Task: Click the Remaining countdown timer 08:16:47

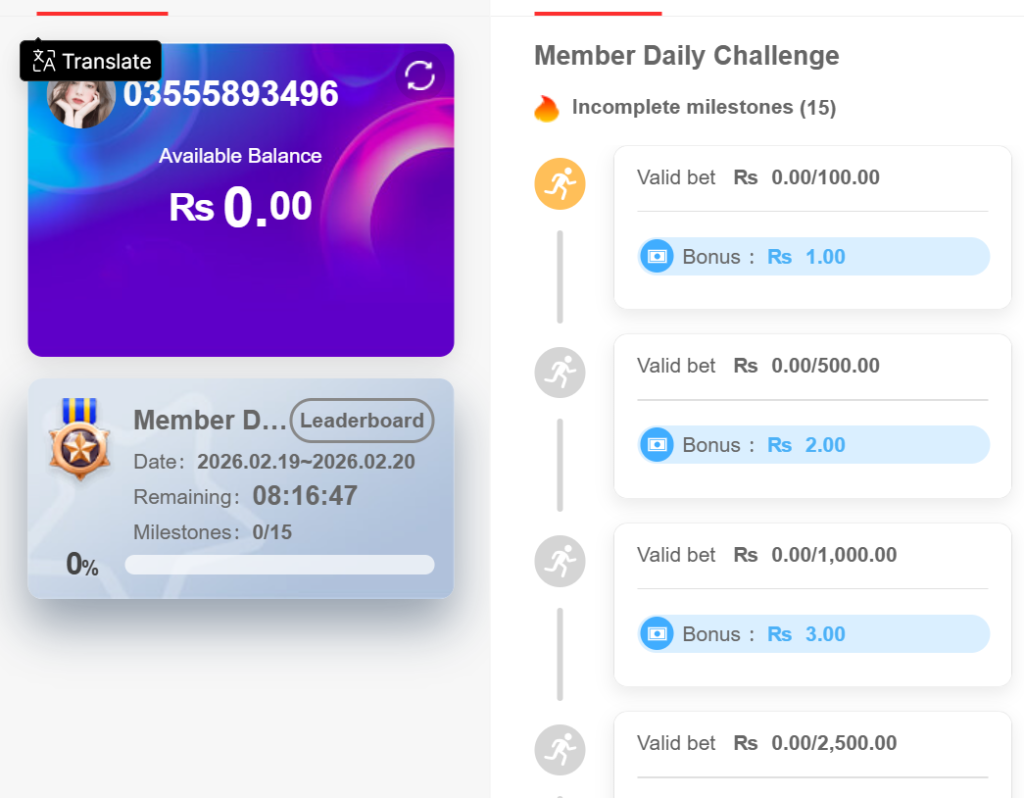Action: pyautogui.click(x=305, y=496)
